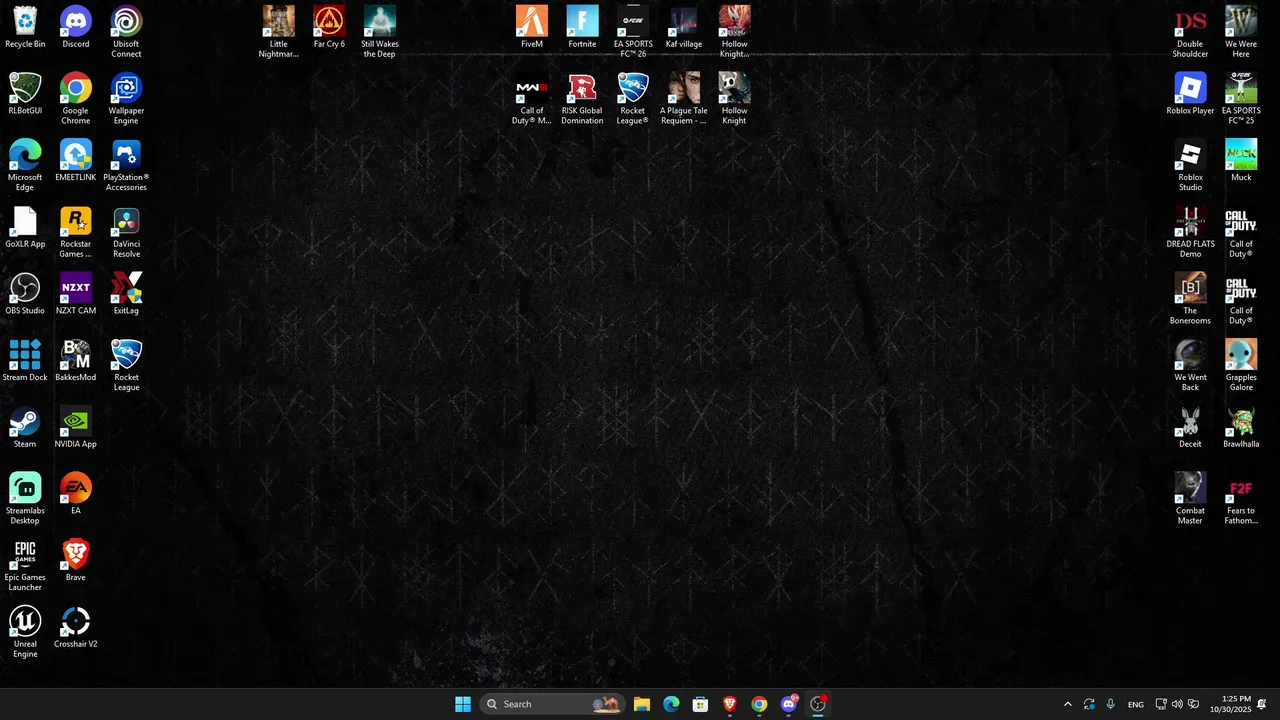Select the Streamlabs Desktop icon
The height and width of the screenshot is (720, 1280).
tap(25, 500)
